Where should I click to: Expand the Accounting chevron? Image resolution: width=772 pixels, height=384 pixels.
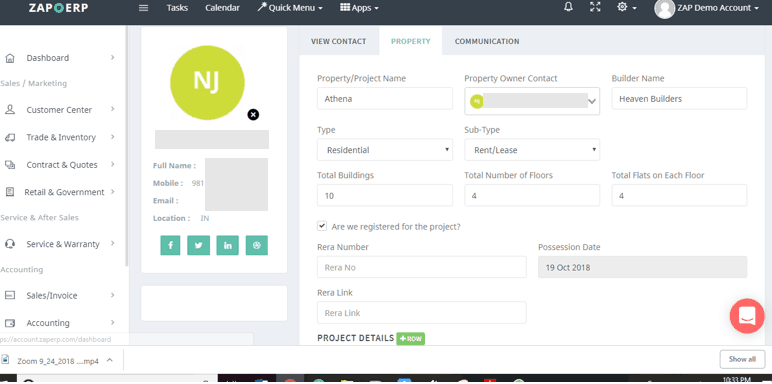pos(112,322)
